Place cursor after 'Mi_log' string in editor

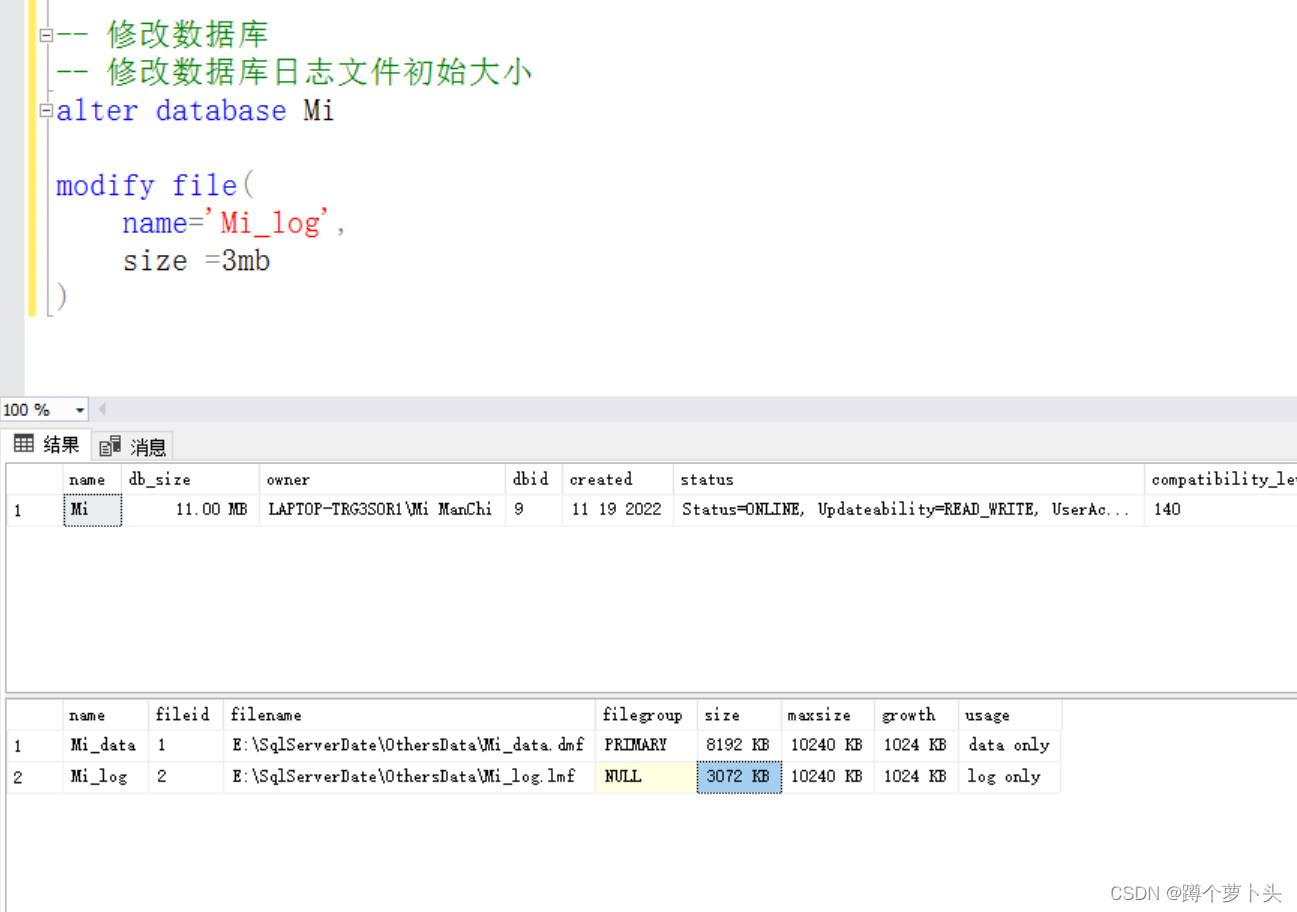pos(332,224)
